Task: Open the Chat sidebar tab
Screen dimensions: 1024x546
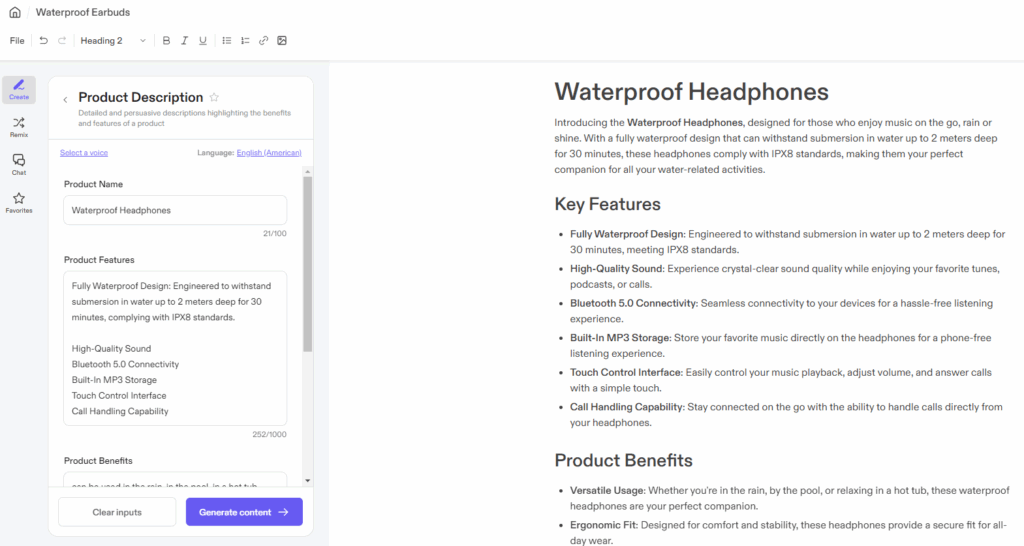Action: (x=19, y=165)
